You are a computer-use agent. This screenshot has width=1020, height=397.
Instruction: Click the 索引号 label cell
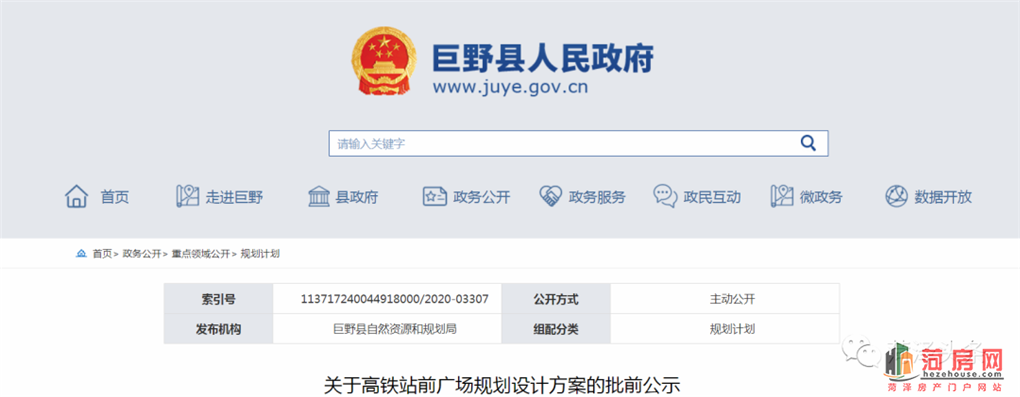[219, 299]
